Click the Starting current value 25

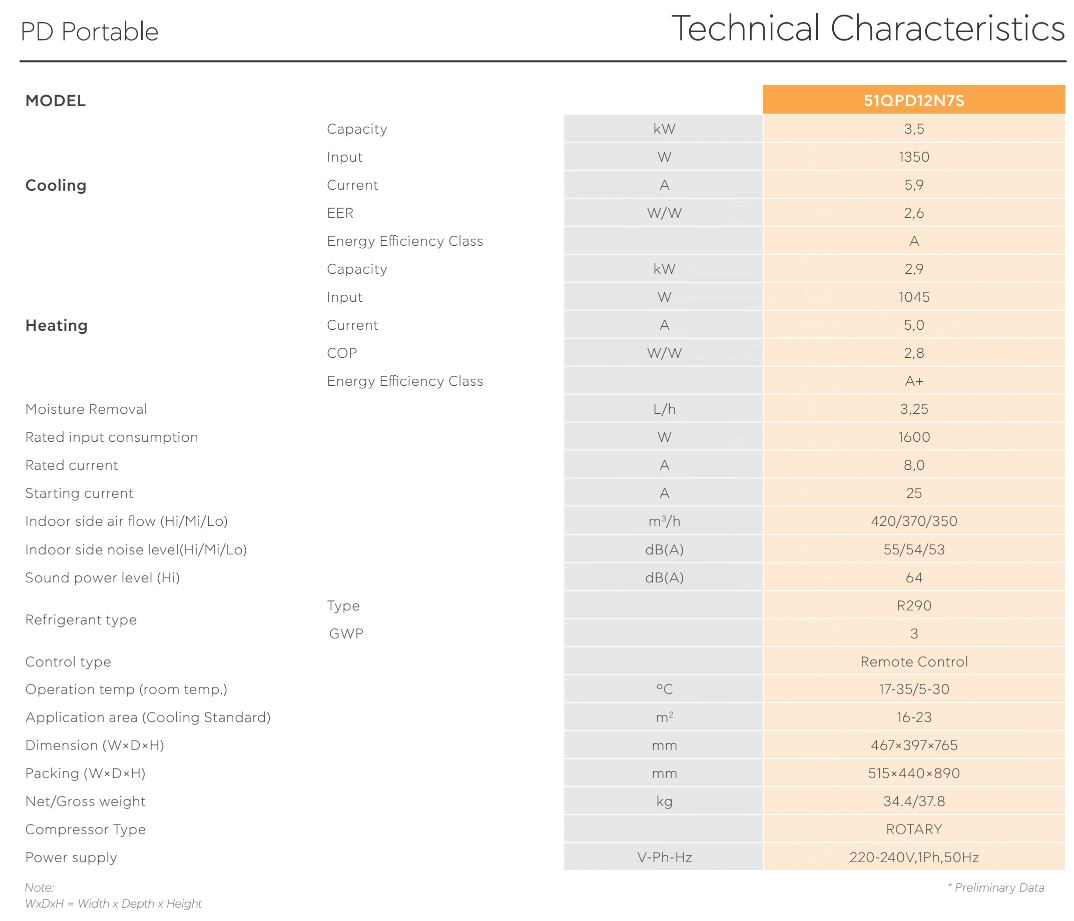point(913,493)
